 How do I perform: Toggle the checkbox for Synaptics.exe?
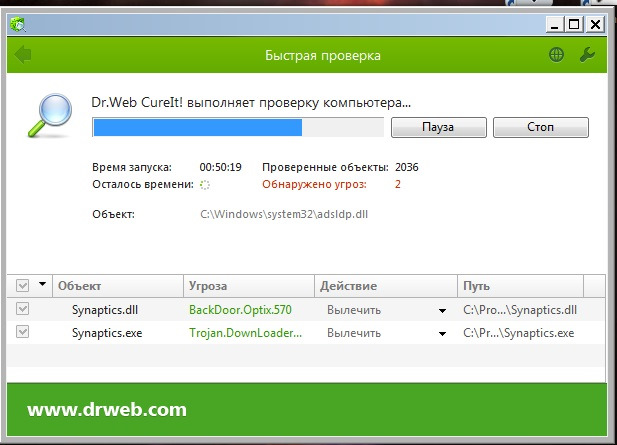[24, 333]
